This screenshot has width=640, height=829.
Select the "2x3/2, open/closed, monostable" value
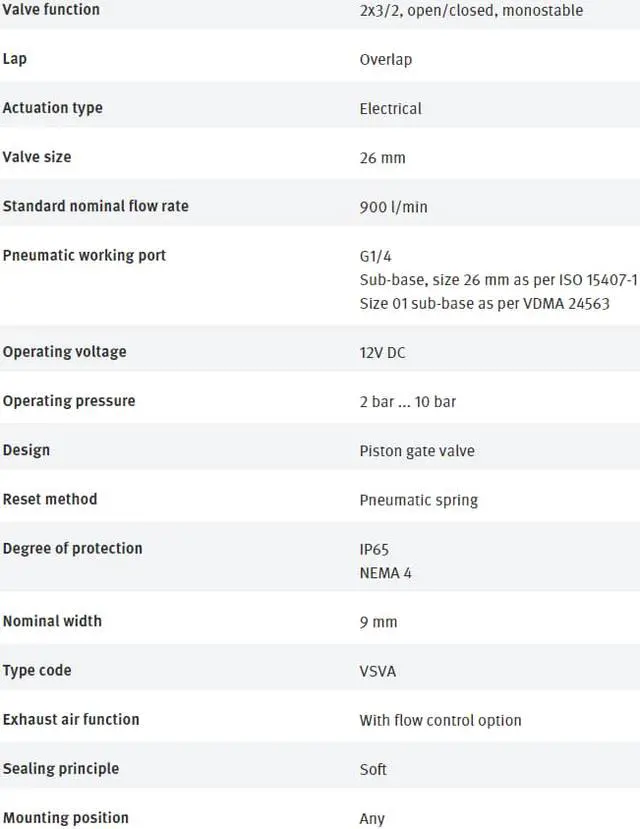(x=471, y=10)
